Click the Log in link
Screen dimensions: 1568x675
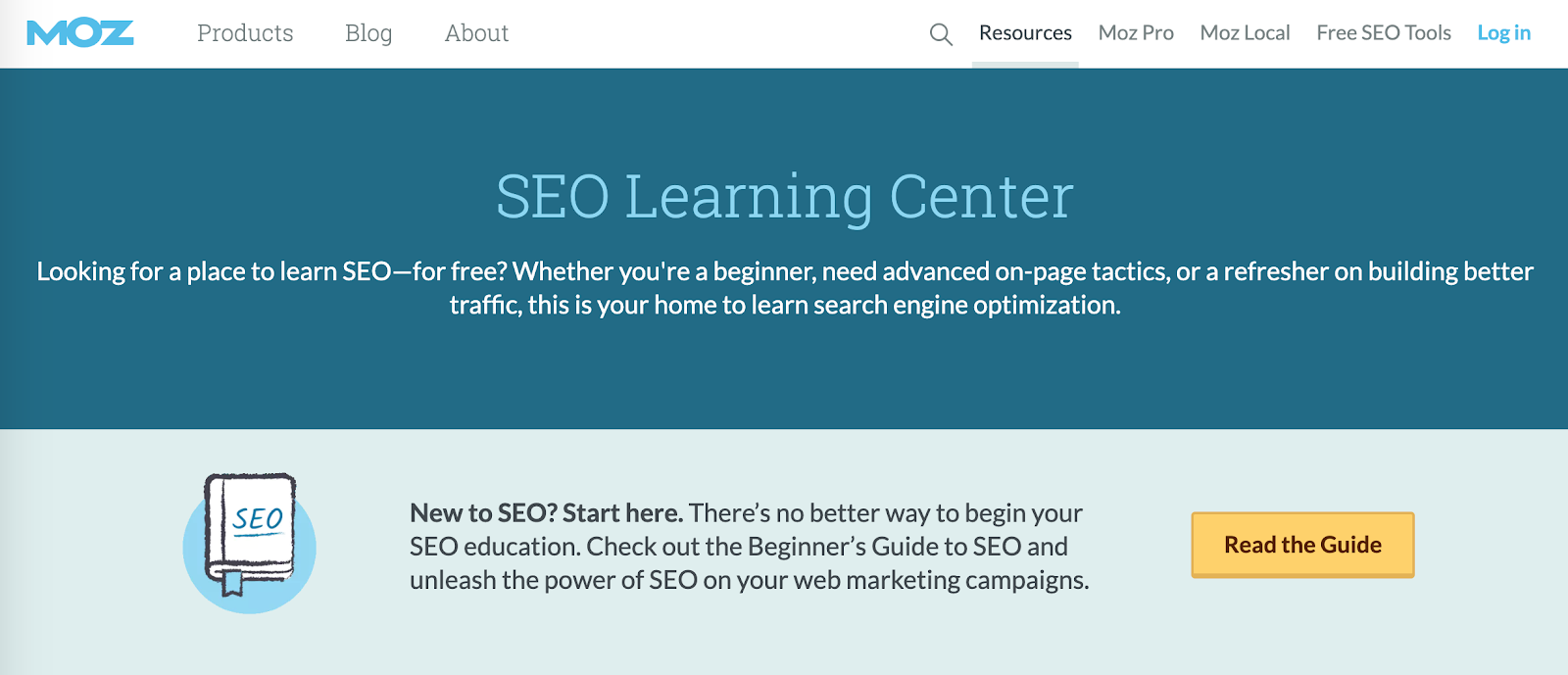click(1503, 33)
